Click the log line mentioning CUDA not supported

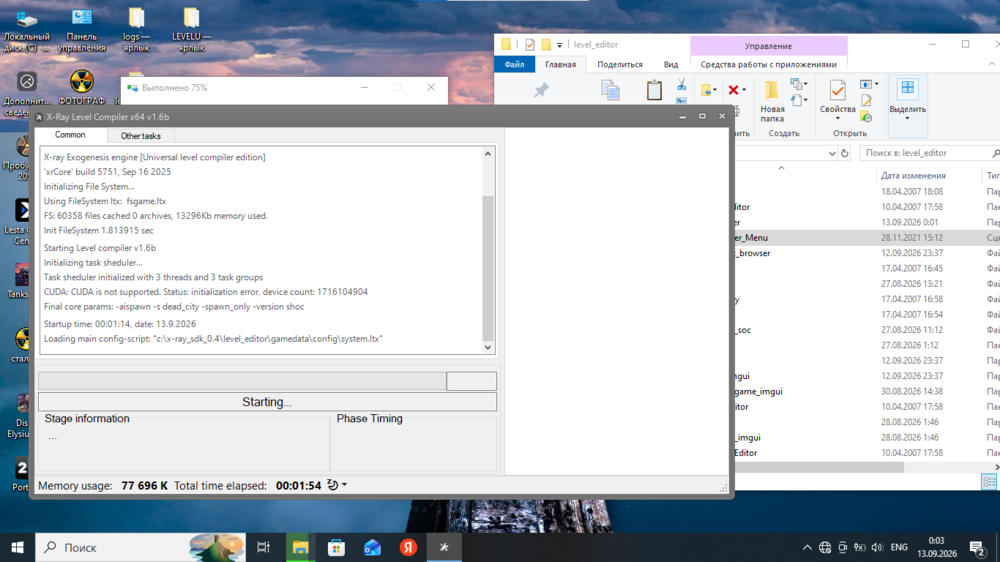coord(206,292)
